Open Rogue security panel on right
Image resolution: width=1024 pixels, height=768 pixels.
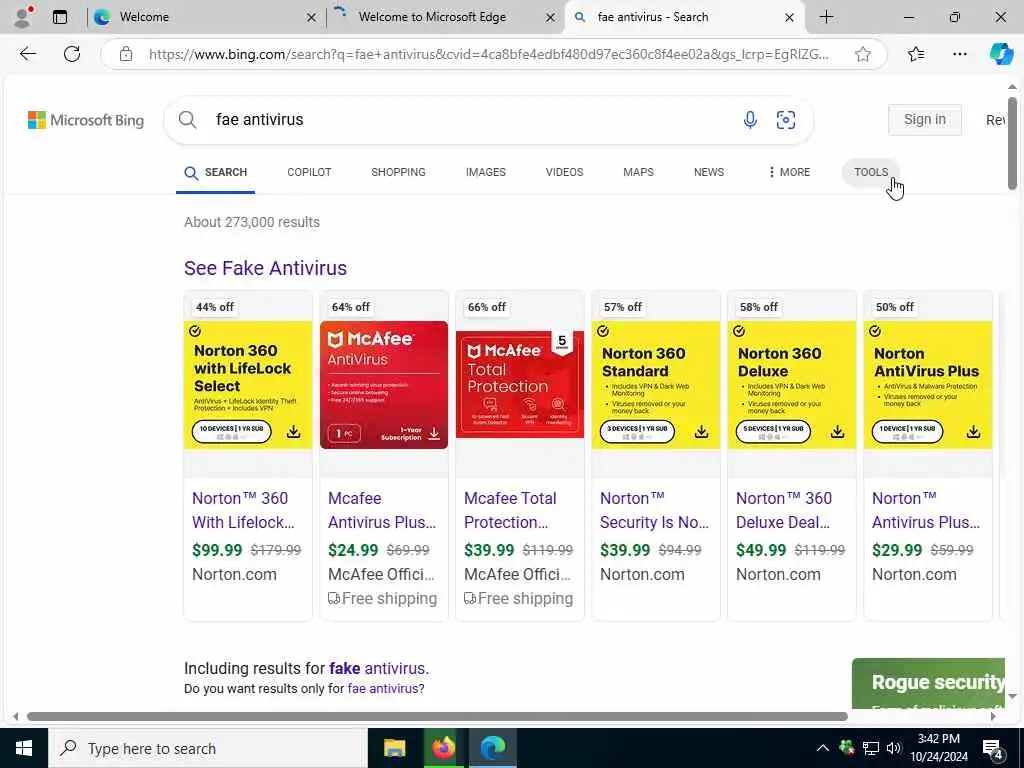pyautogui.click(x=928, y=683)
